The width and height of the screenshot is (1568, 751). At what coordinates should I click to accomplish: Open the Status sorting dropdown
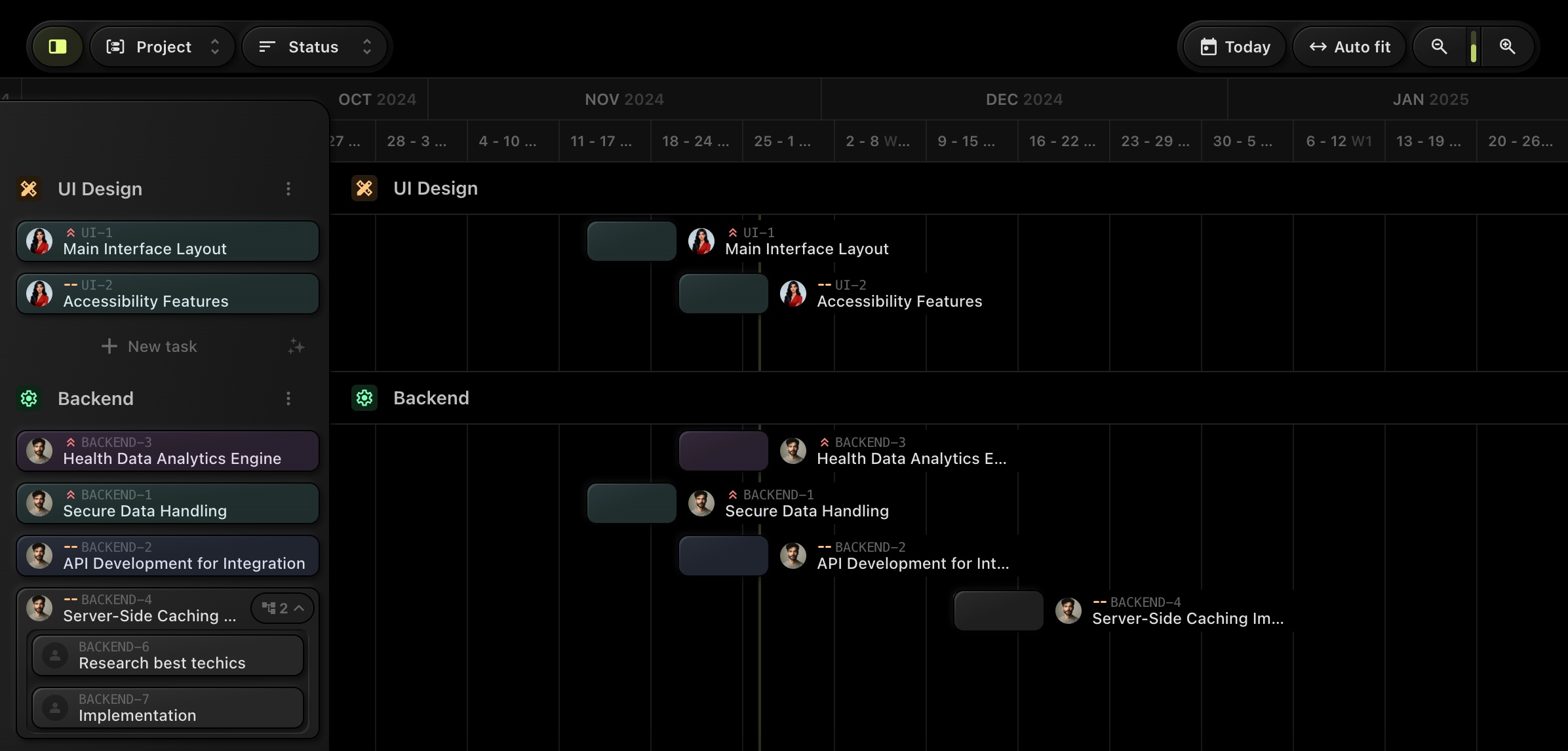[315, 47]
